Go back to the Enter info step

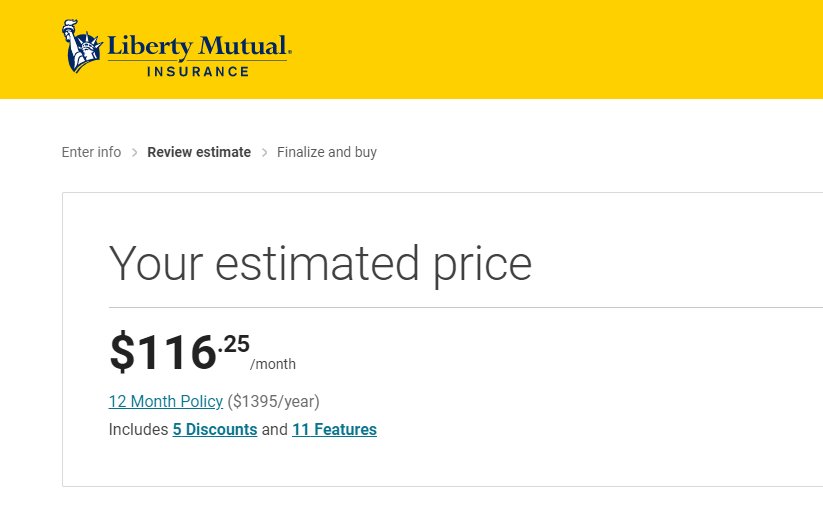coord(91,152)
